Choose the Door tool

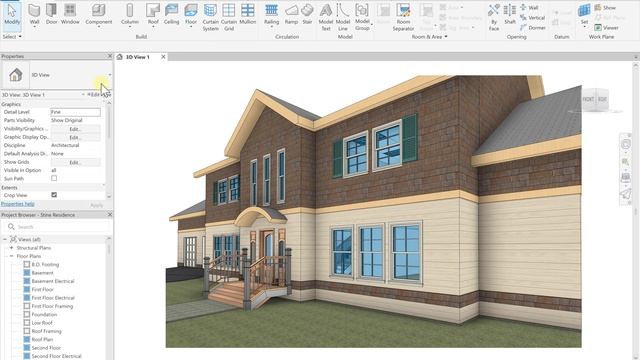(51, 14)
